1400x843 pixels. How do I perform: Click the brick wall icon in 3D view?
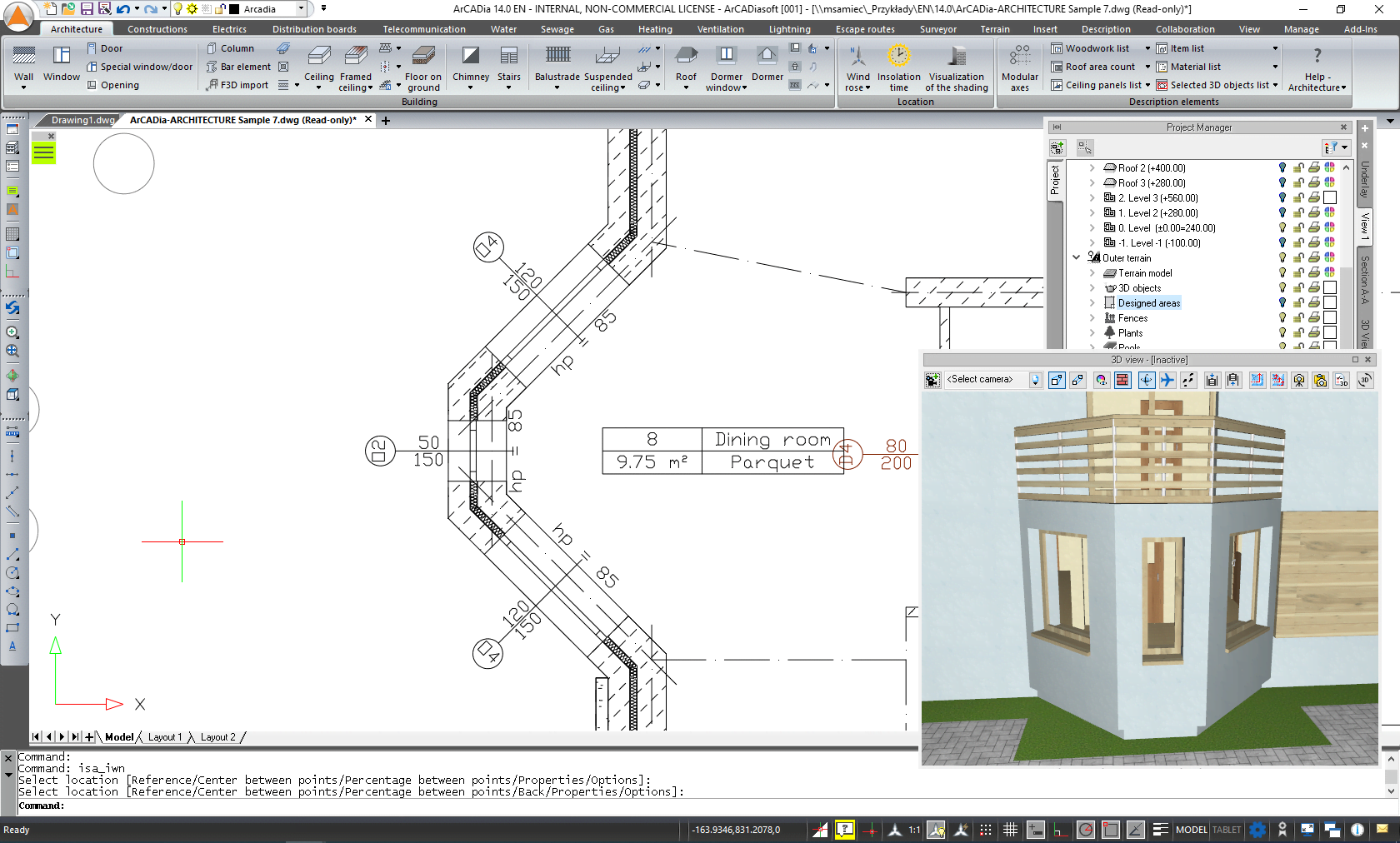[1122, 380]
